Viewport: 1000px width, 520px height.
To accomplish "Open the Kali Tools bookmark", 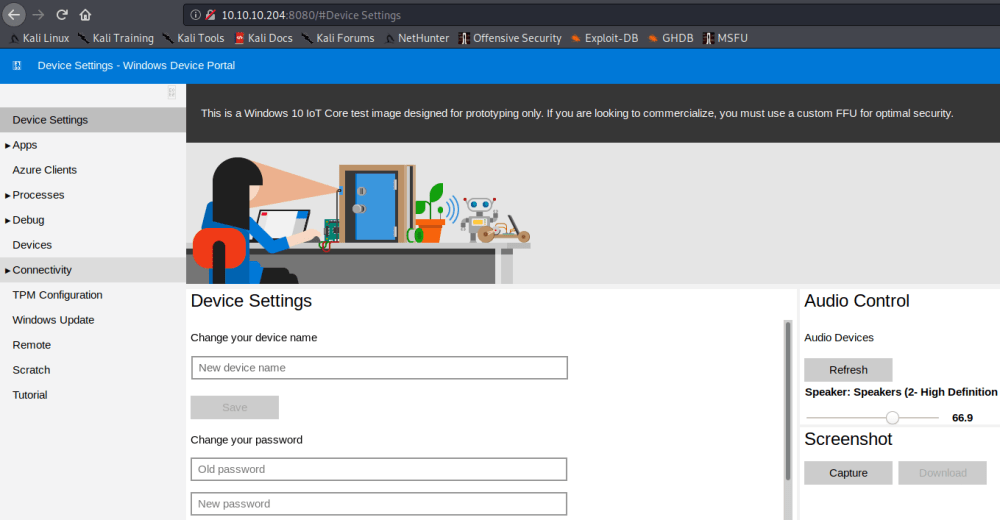I will [x=193, y=38].
